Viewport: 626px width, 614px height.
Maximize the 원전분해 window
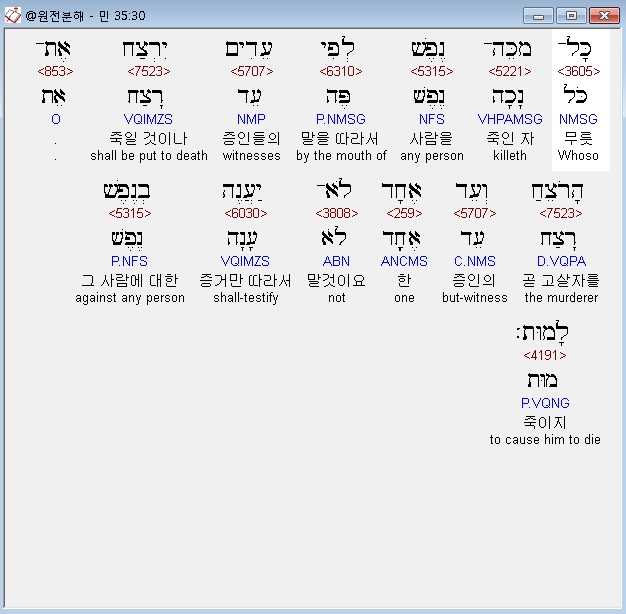click(571, 16)
